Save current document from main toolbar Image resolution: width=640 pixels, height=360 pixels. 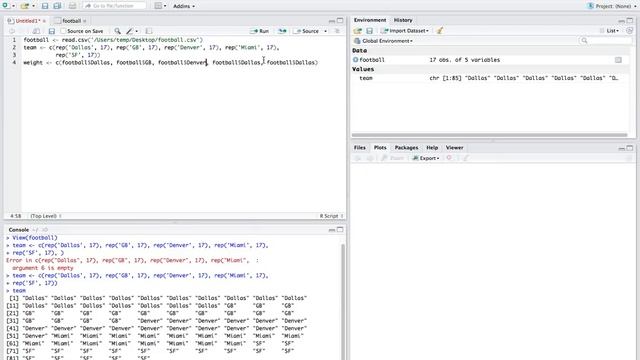click(45, 6)
